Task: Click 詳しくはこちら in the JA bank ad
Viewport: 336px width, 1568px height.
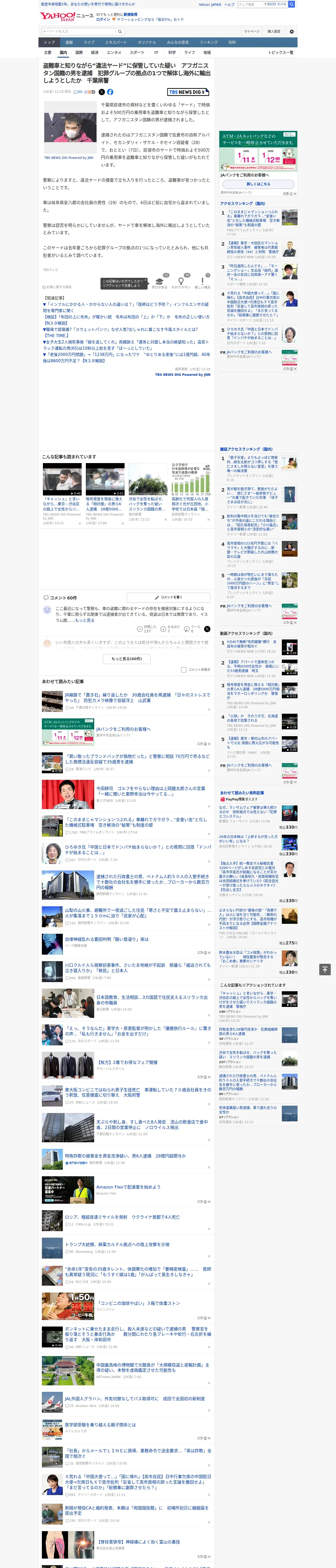Action: (x=258, y=184)
